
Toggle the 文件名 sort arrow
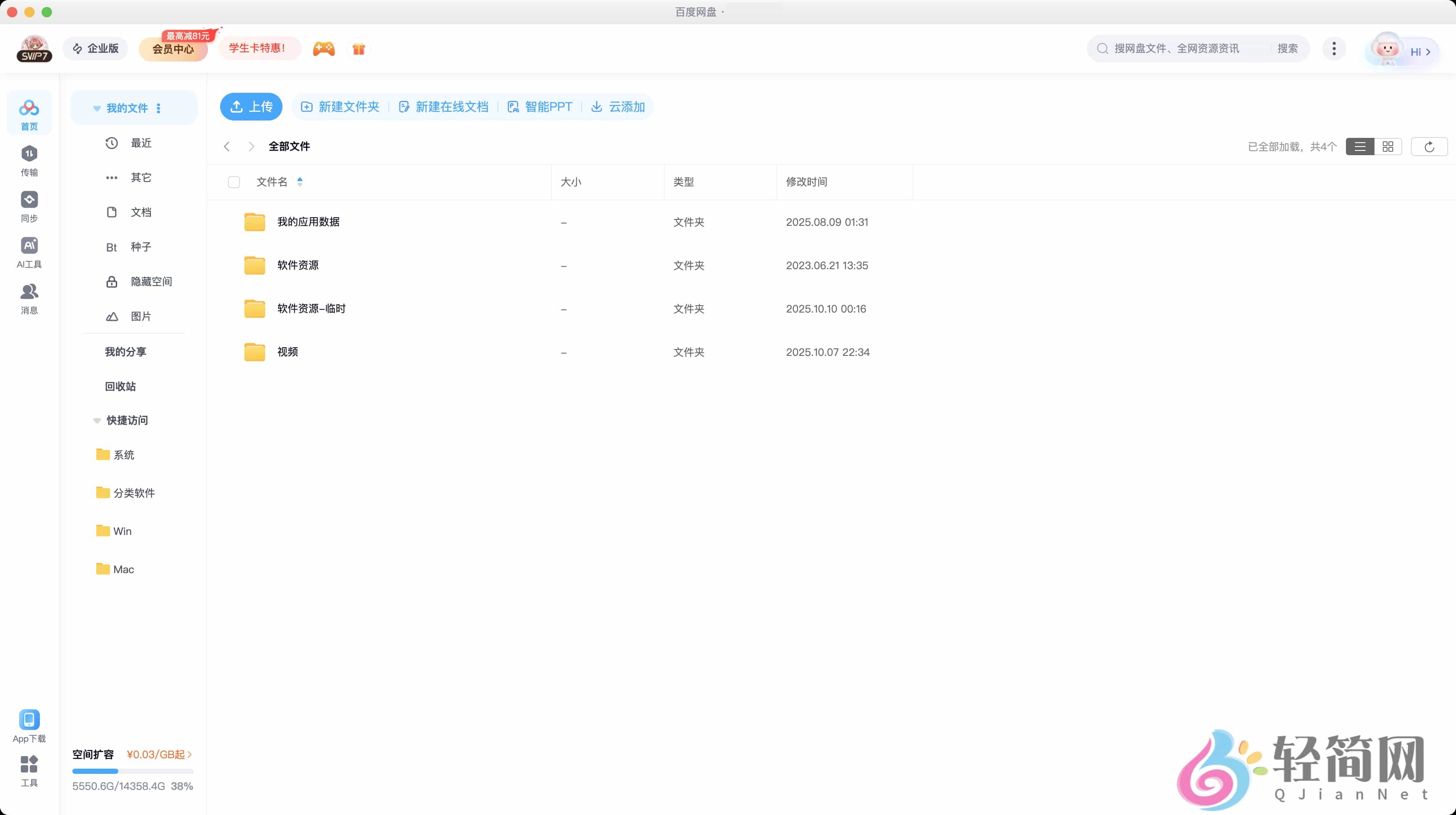(300, 182)
